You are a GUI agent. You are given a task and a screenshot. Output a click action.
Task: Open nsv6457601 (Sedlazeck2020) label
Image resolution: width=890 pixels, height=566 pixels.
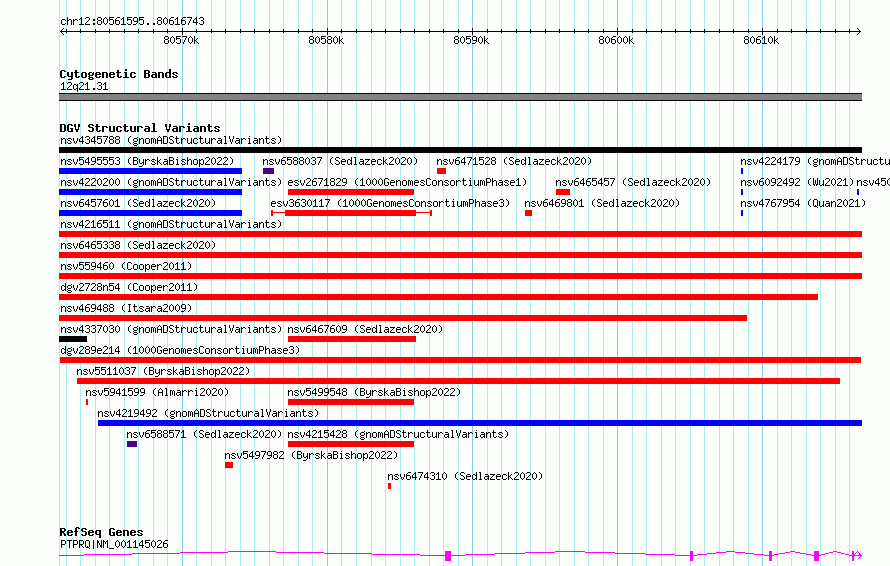[138, 203]
